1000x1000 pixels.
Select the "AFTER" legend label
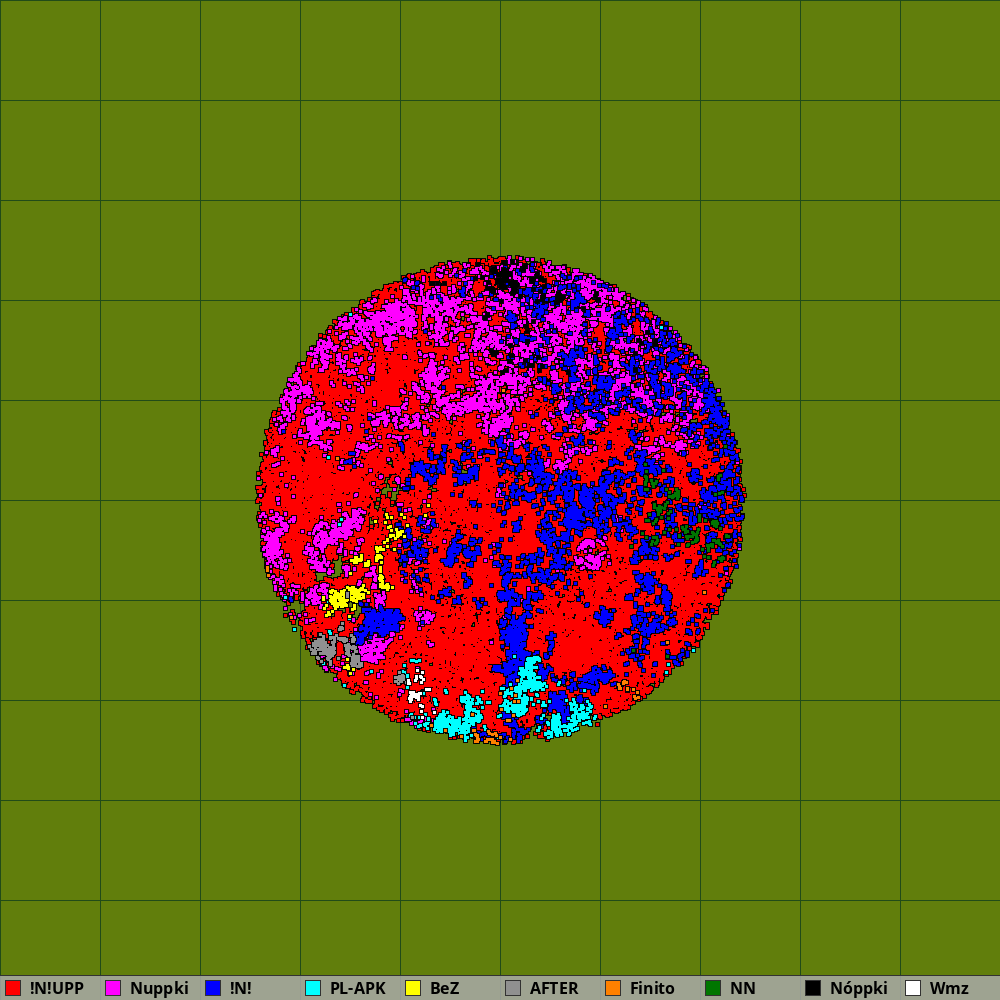554,988
